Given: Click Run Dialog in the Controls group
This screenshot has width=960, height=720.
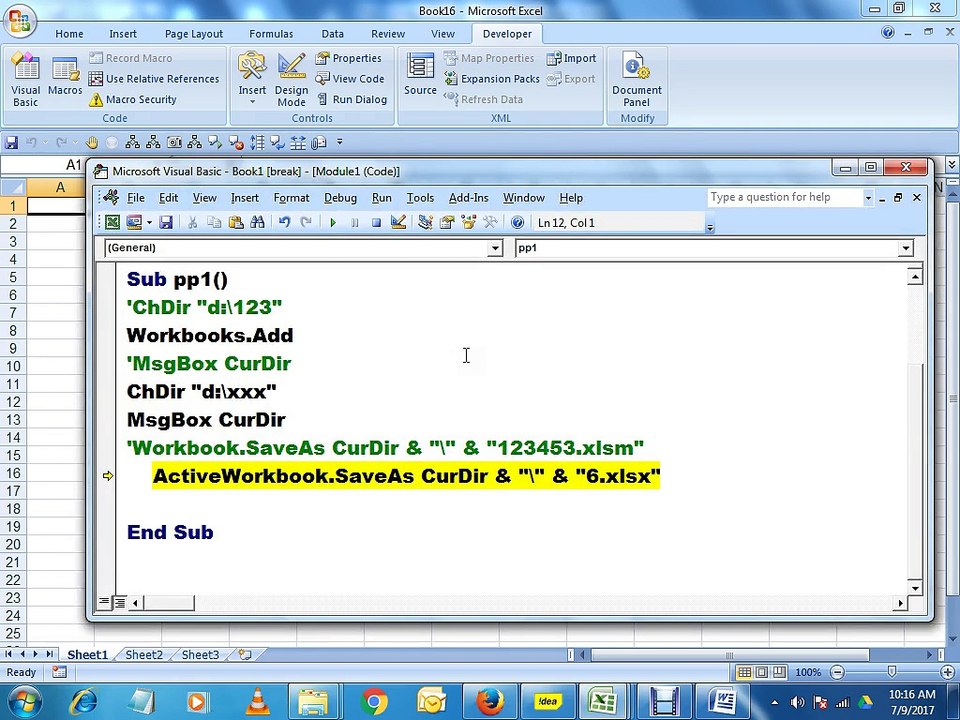Looking at the screenshot, I should [x=351, y=99].
